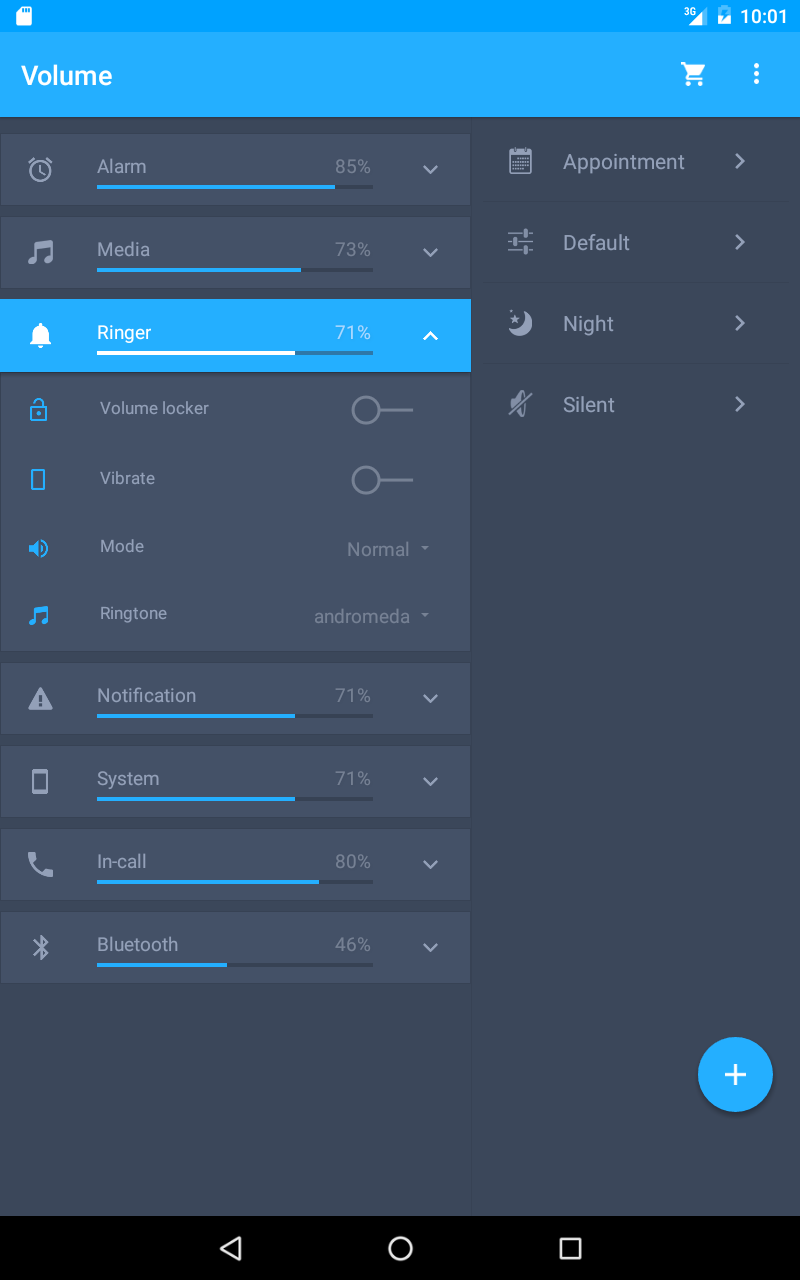Expand the Alarm volume options

click(x=431, y=169)
